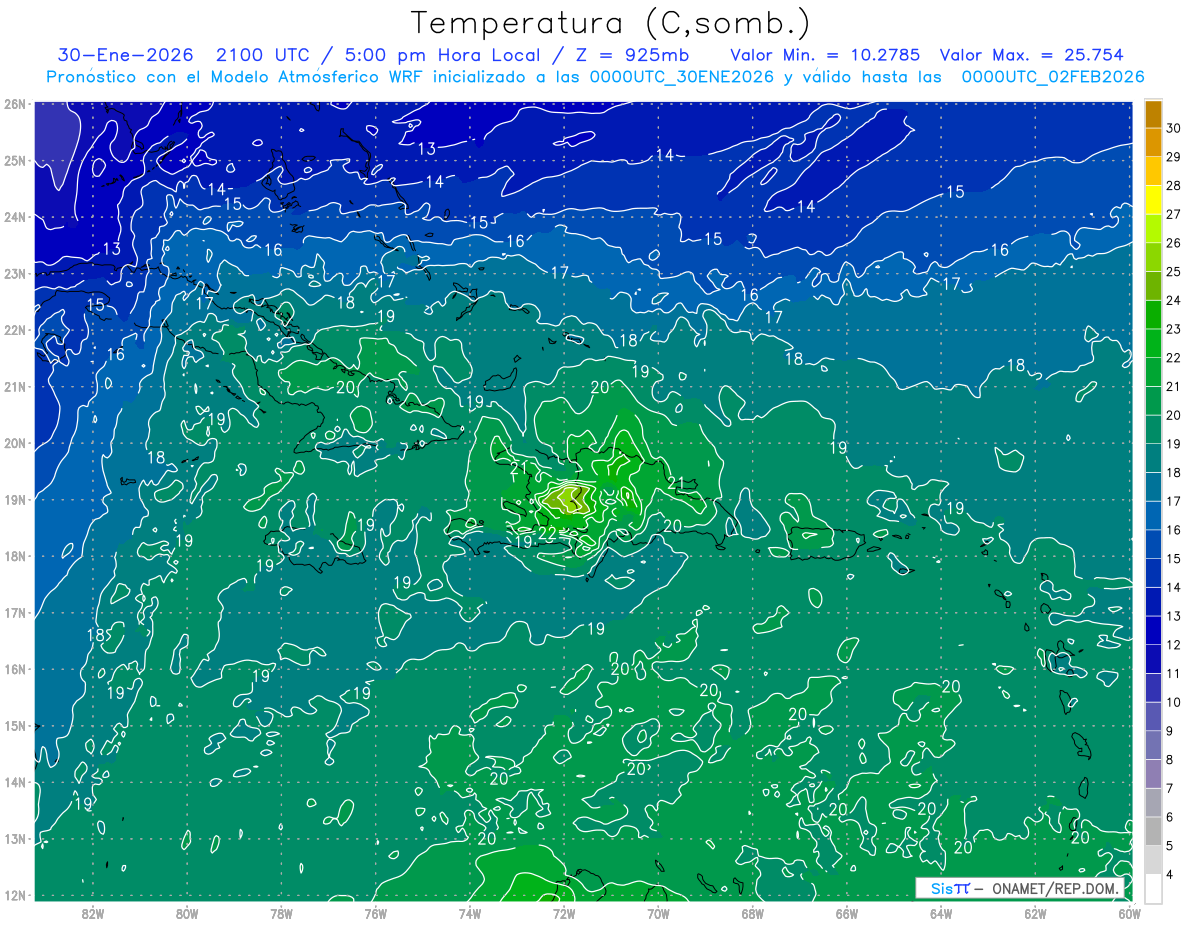The height and width of the screenshot is (927, 1200).
Task: Click the "22N" latitude axis label
Action: coord(15,330)
